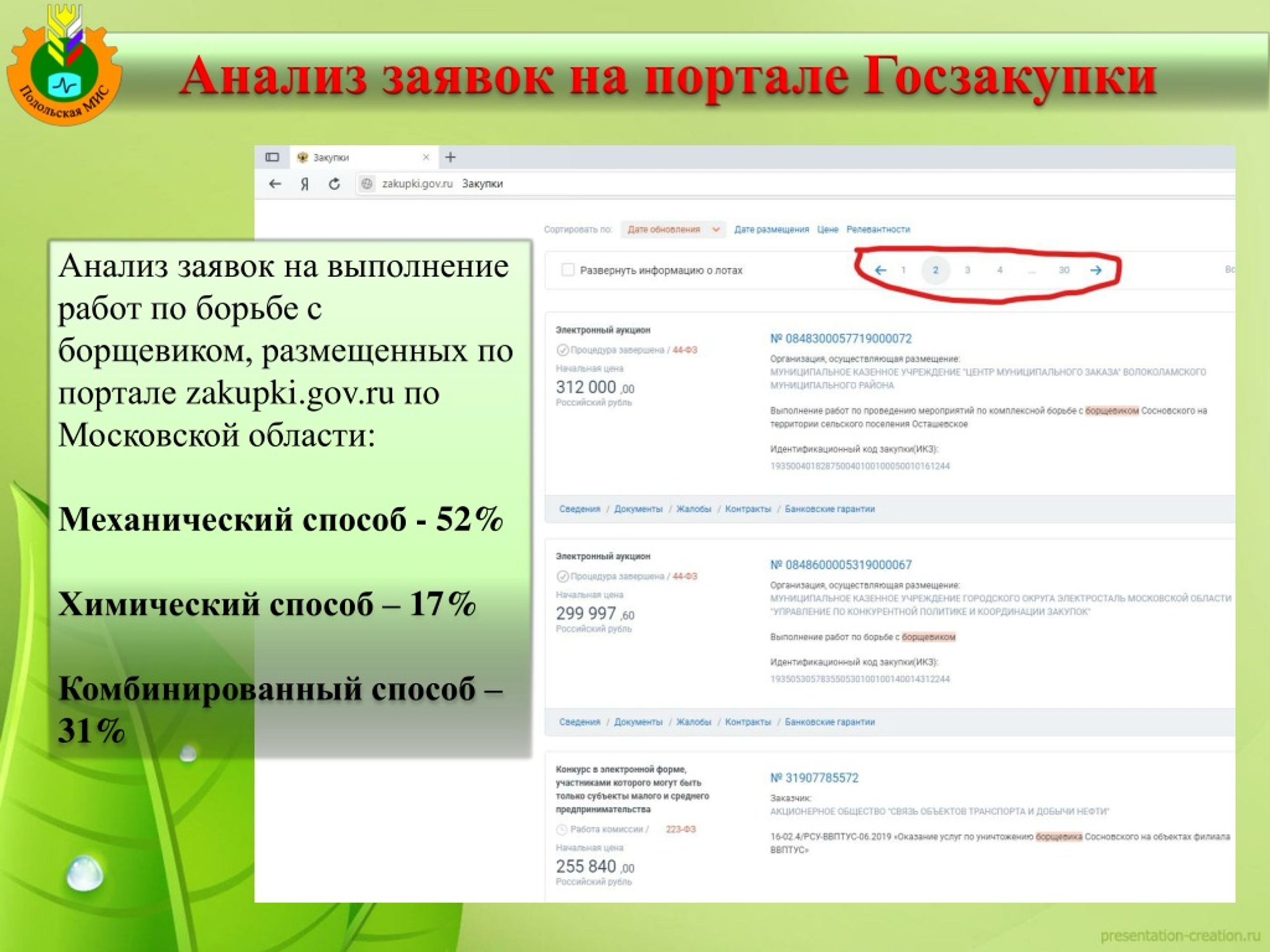Click the browser back arrow

click(x=275, y=183)
